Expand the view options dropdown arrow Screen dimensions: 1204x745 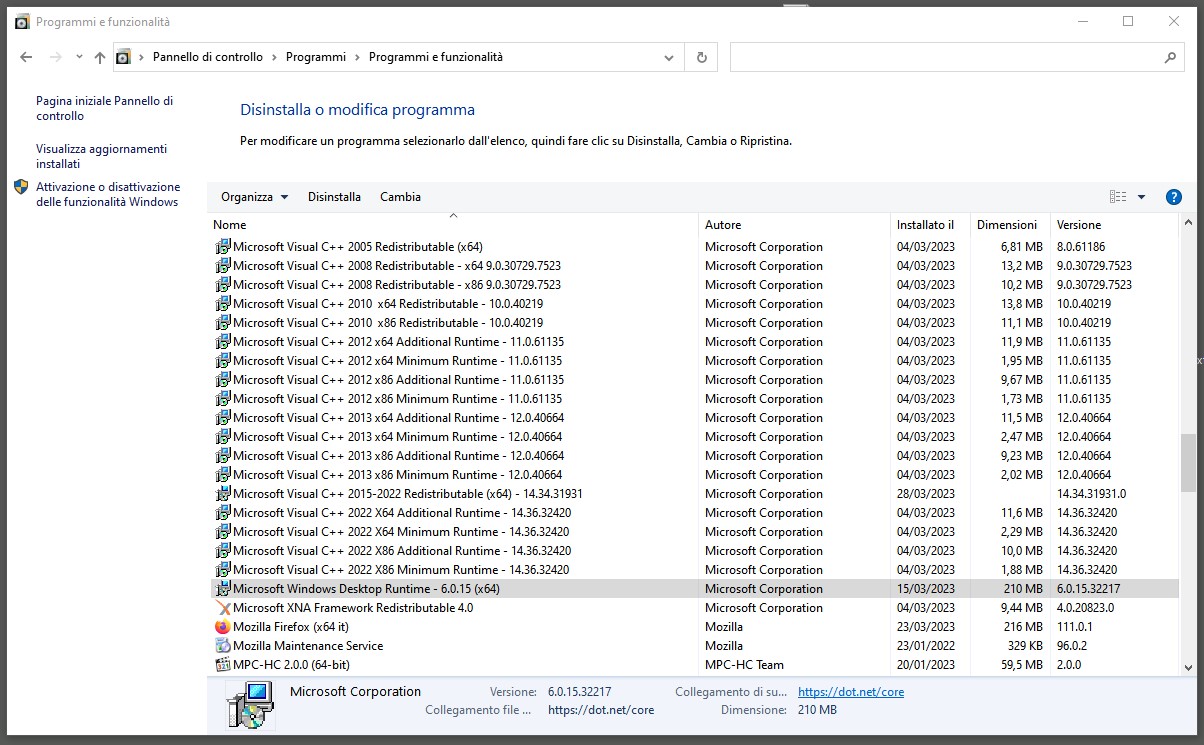coord(1141,197)
